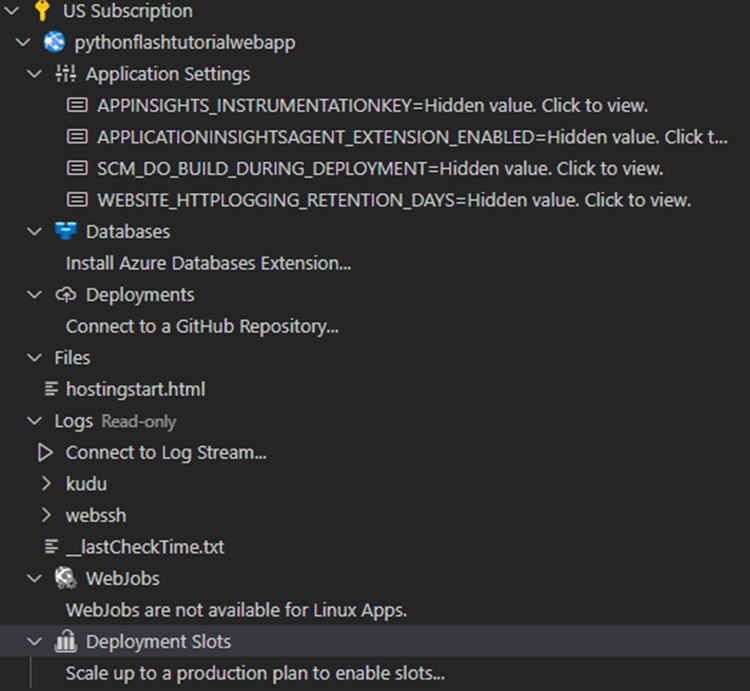Screen dimensions: 750x691
Task: Collapse the Deployment Slots section
Action: (x=34, y=642)
